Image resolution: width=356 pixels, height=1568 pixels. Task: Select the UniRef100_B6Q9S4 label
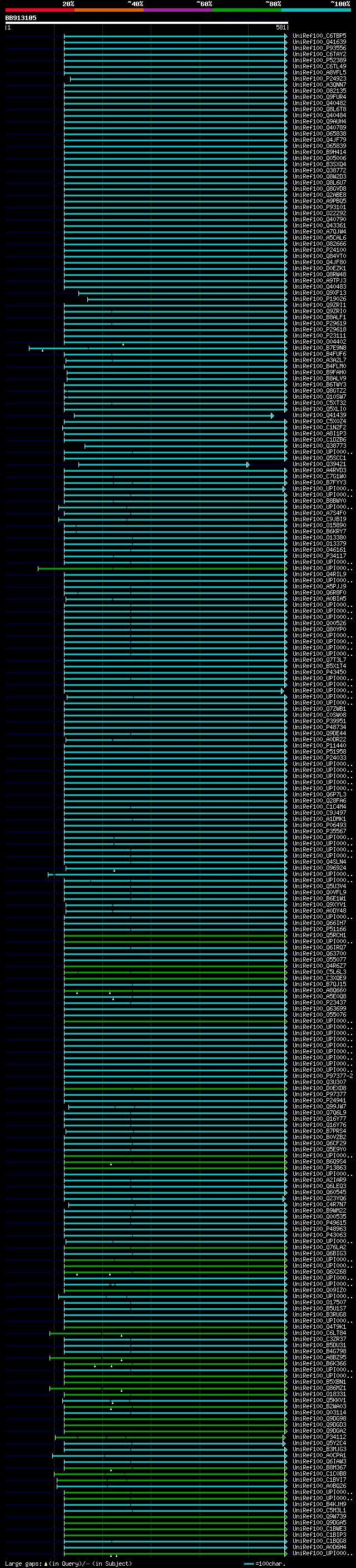pyautogui.click(x=319, y=1161)
